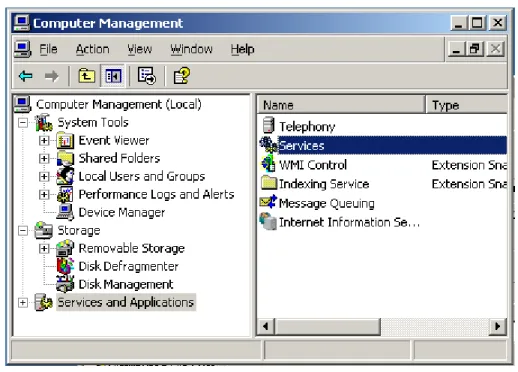
Task: Open the Help menu
Action: coord(242,49)
